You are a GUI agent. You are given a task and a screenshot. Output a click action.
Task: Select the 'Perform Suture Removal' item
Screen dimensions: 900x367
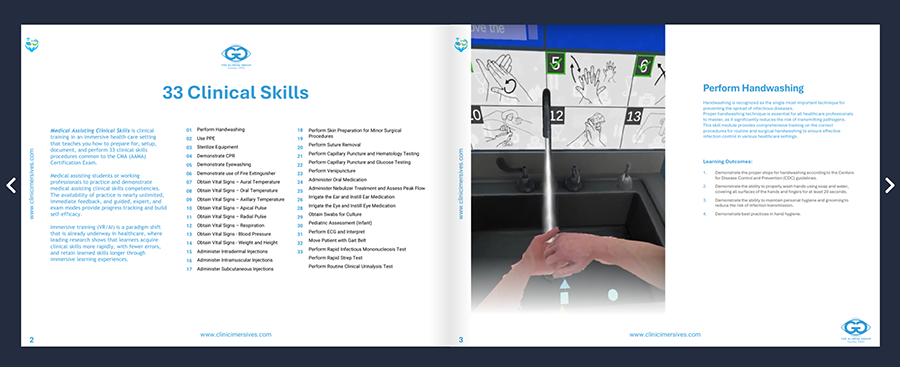[335, 145]
